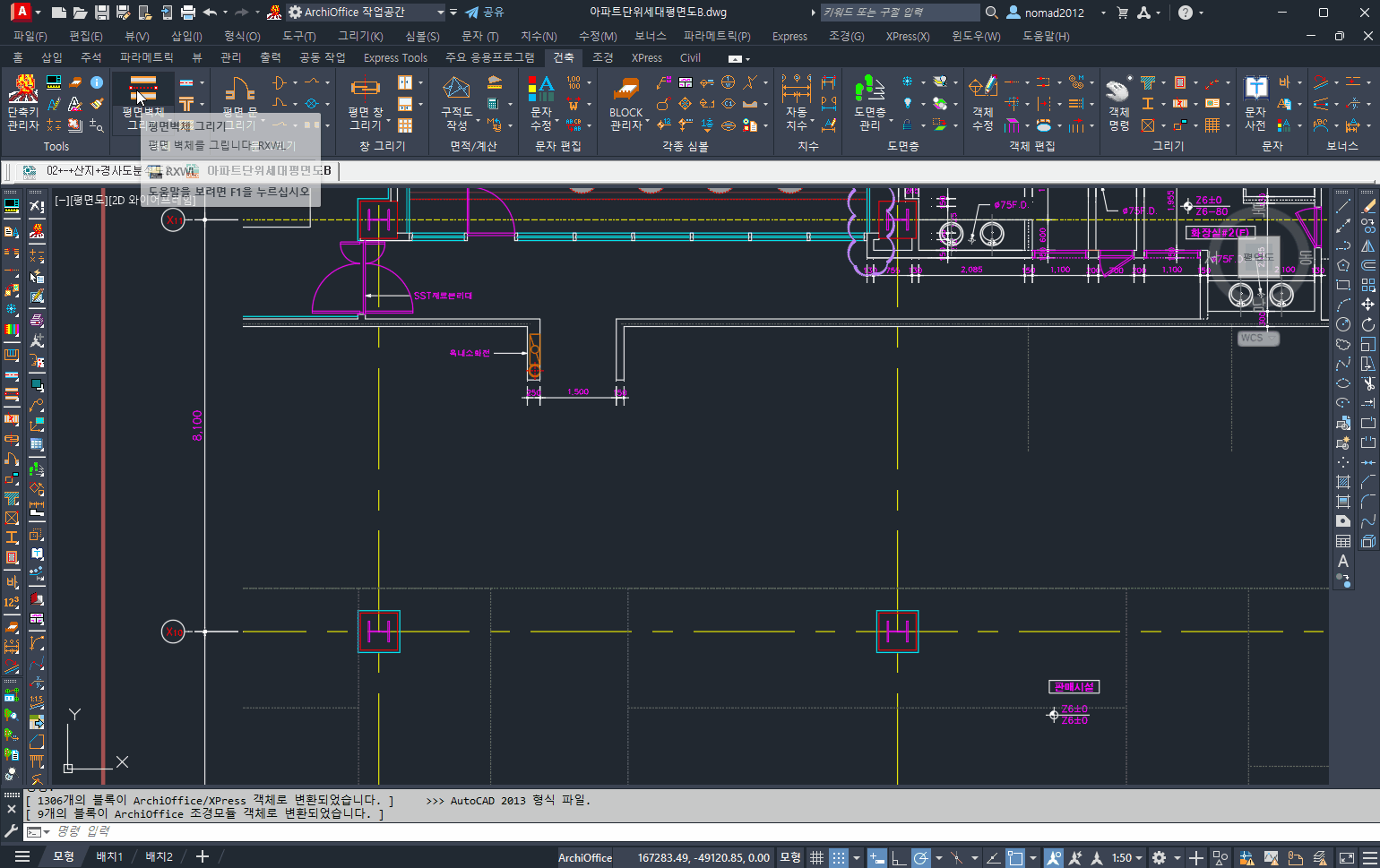
Task: Click the open folder icon in quick access
Action: coord(80,13)
